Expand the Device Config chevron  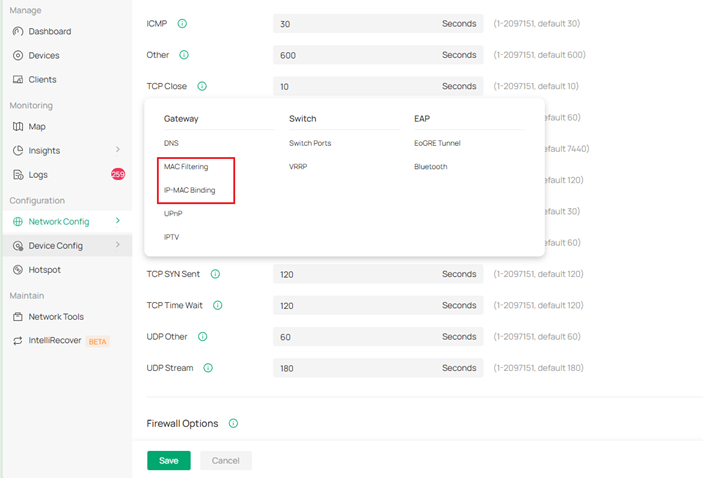117,245
